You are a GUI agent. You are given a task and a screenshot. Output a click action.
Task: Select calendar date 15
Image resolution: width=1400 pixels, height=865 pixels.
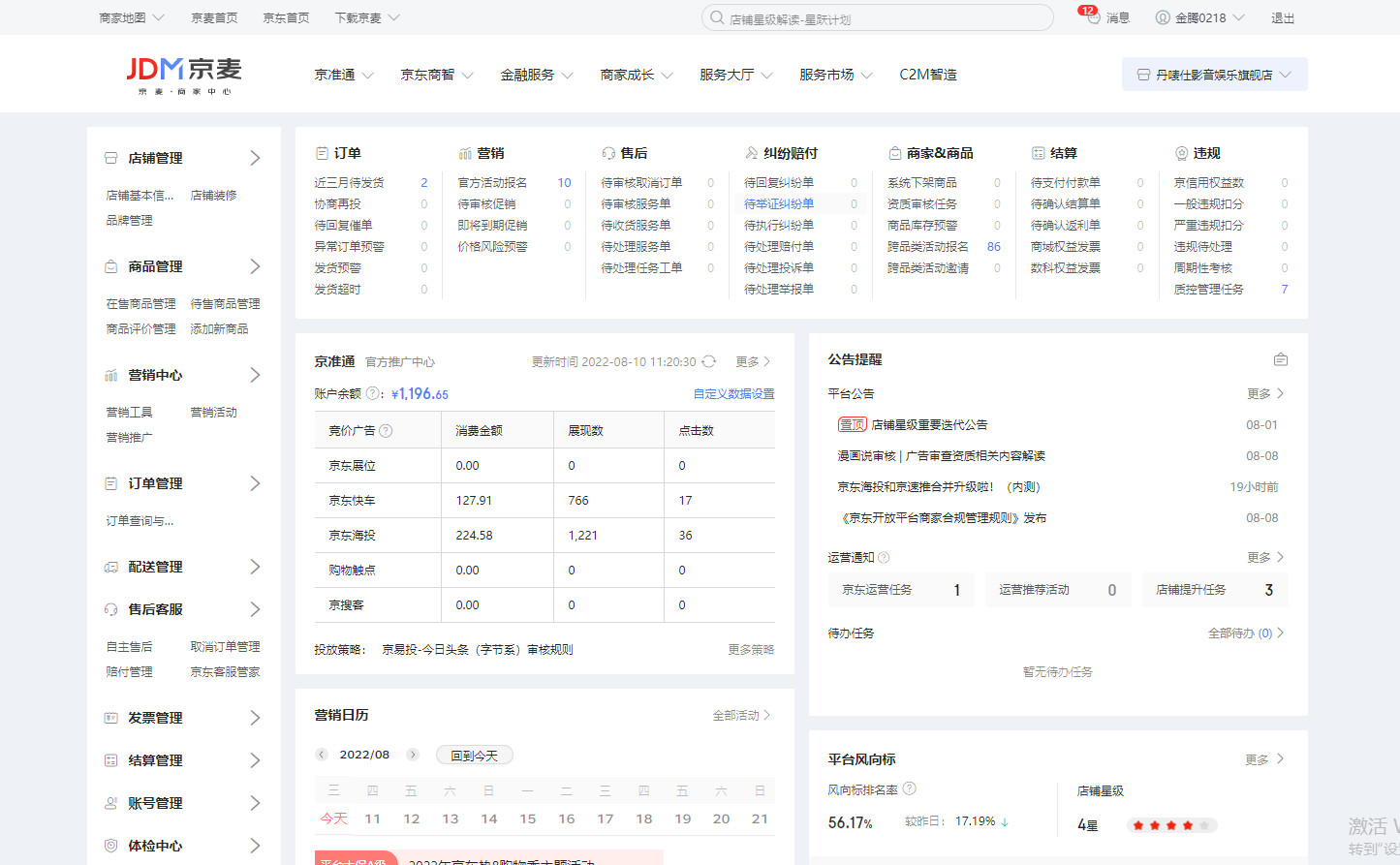[x=528, y=819]
